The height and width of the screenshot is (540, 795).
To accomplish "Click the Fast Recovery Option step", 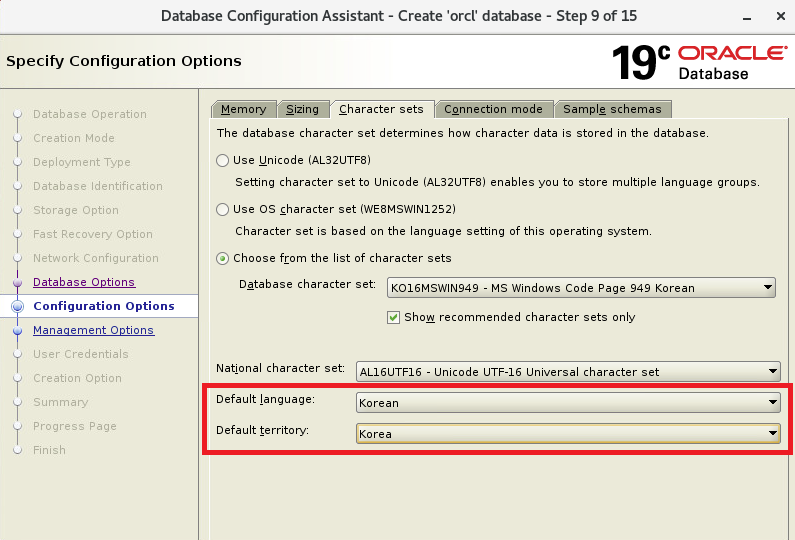I will 93,234.
